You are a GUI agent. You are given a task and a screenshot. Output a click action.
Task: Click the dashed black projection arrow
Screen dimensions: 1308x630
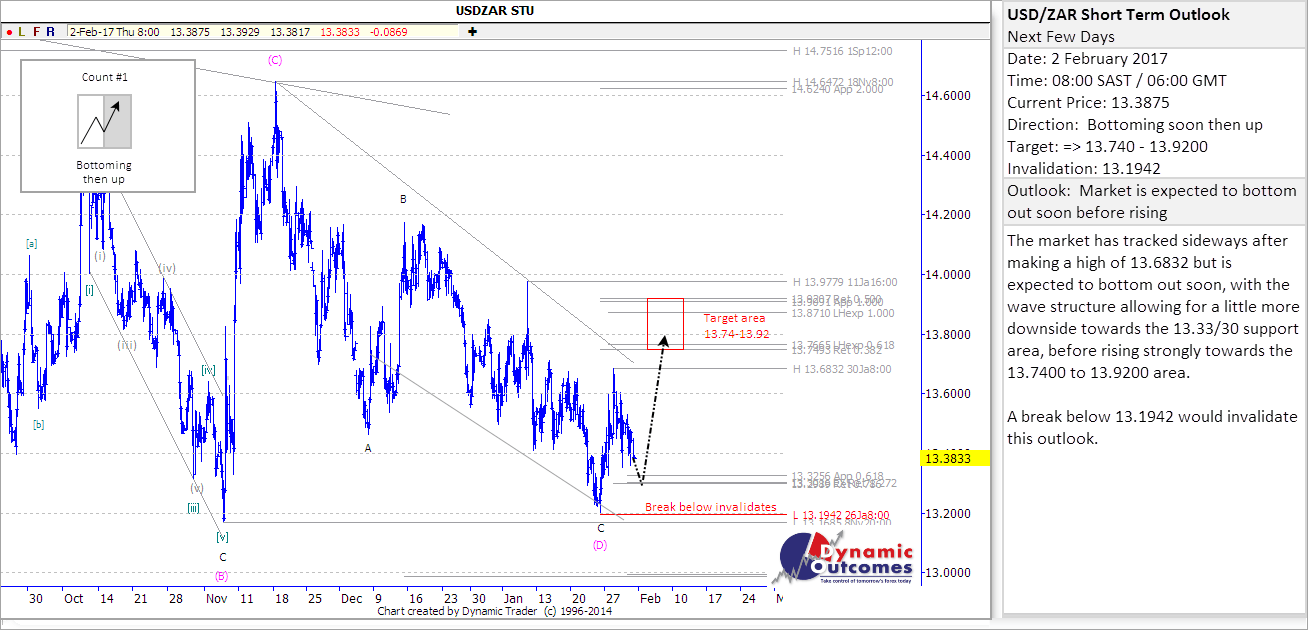click(x=652, y=420)
